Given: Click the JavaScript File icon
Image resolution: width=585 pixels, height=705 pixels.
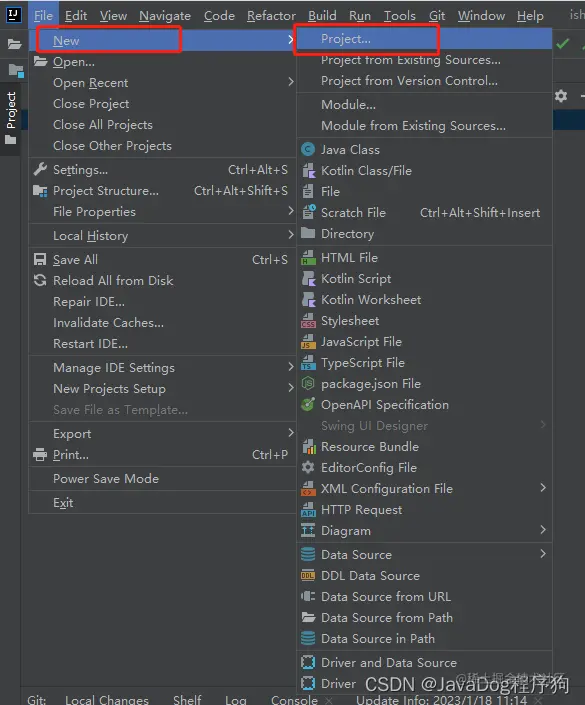Looking at the screenshot, I should [308, 342].
